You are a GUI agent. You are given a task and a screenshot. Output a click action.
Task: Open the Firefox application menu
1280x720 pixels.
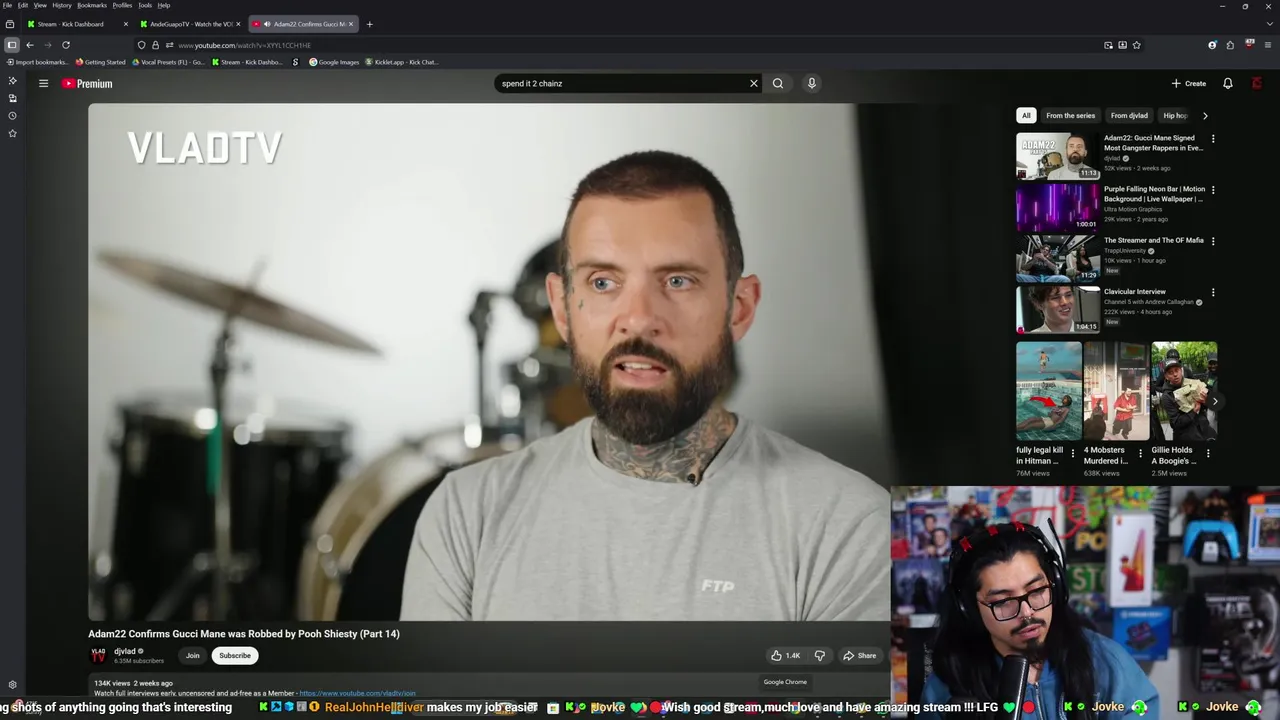tap(1268, 45)
